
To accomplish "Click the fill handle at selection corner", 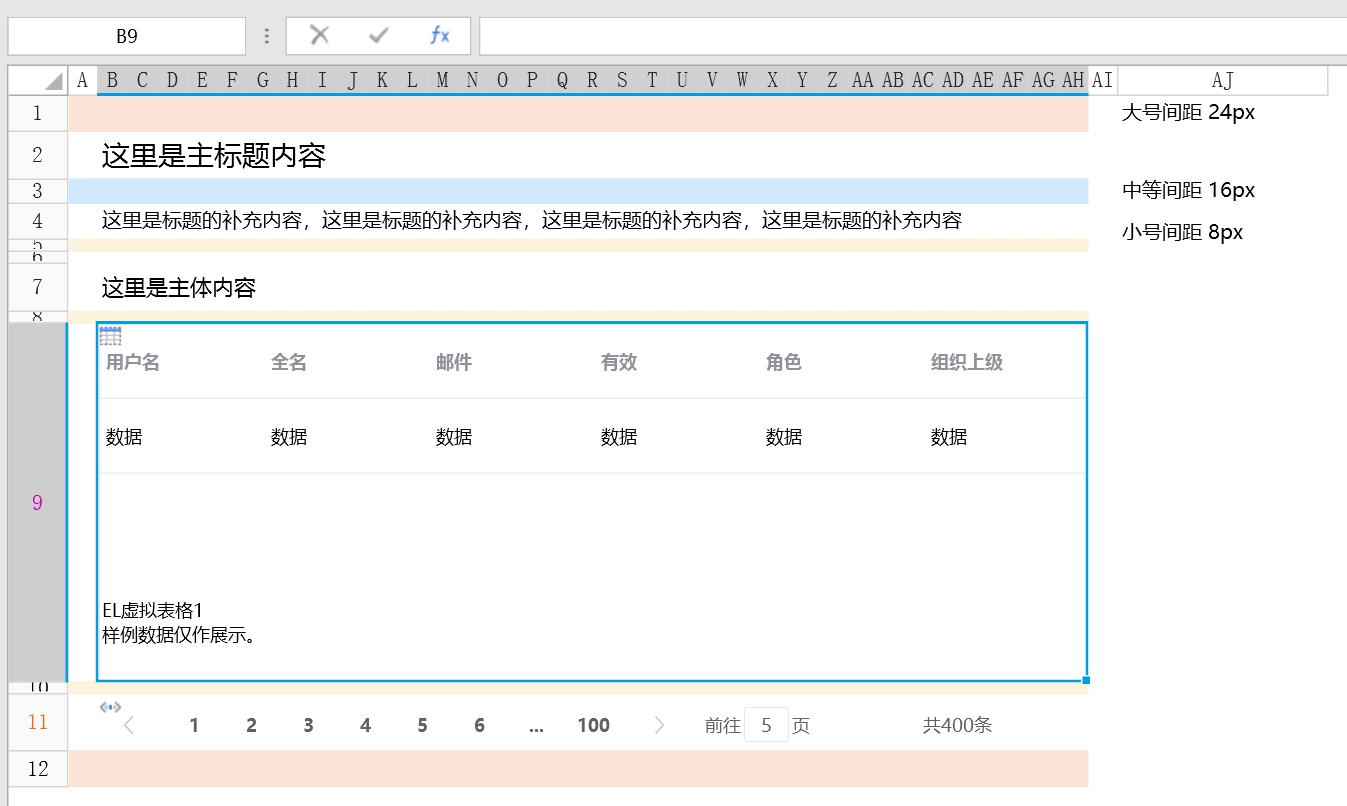I will pyautogui.click(x=1086, y=680).
